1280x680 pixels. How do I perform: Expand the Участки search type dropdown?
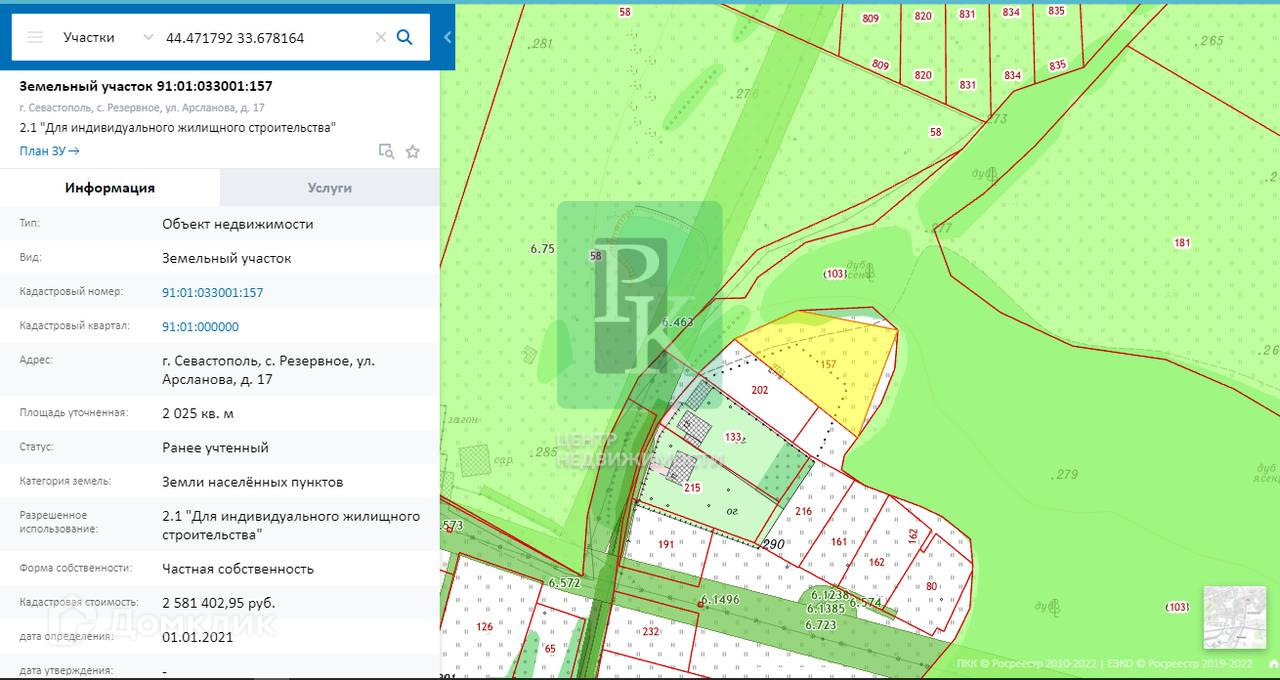[148, 38]
